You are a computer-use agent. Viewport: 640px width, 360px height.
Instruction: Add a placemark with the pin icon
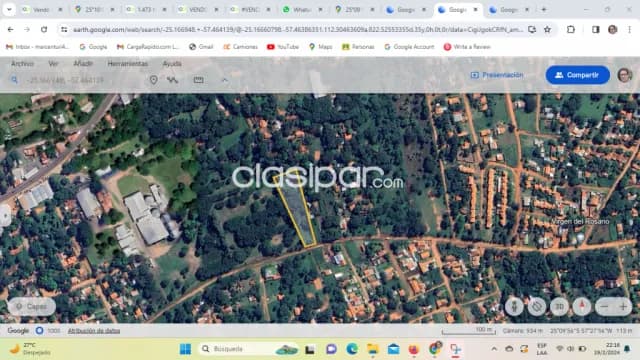pyautogui.click(x=153, y=80)
